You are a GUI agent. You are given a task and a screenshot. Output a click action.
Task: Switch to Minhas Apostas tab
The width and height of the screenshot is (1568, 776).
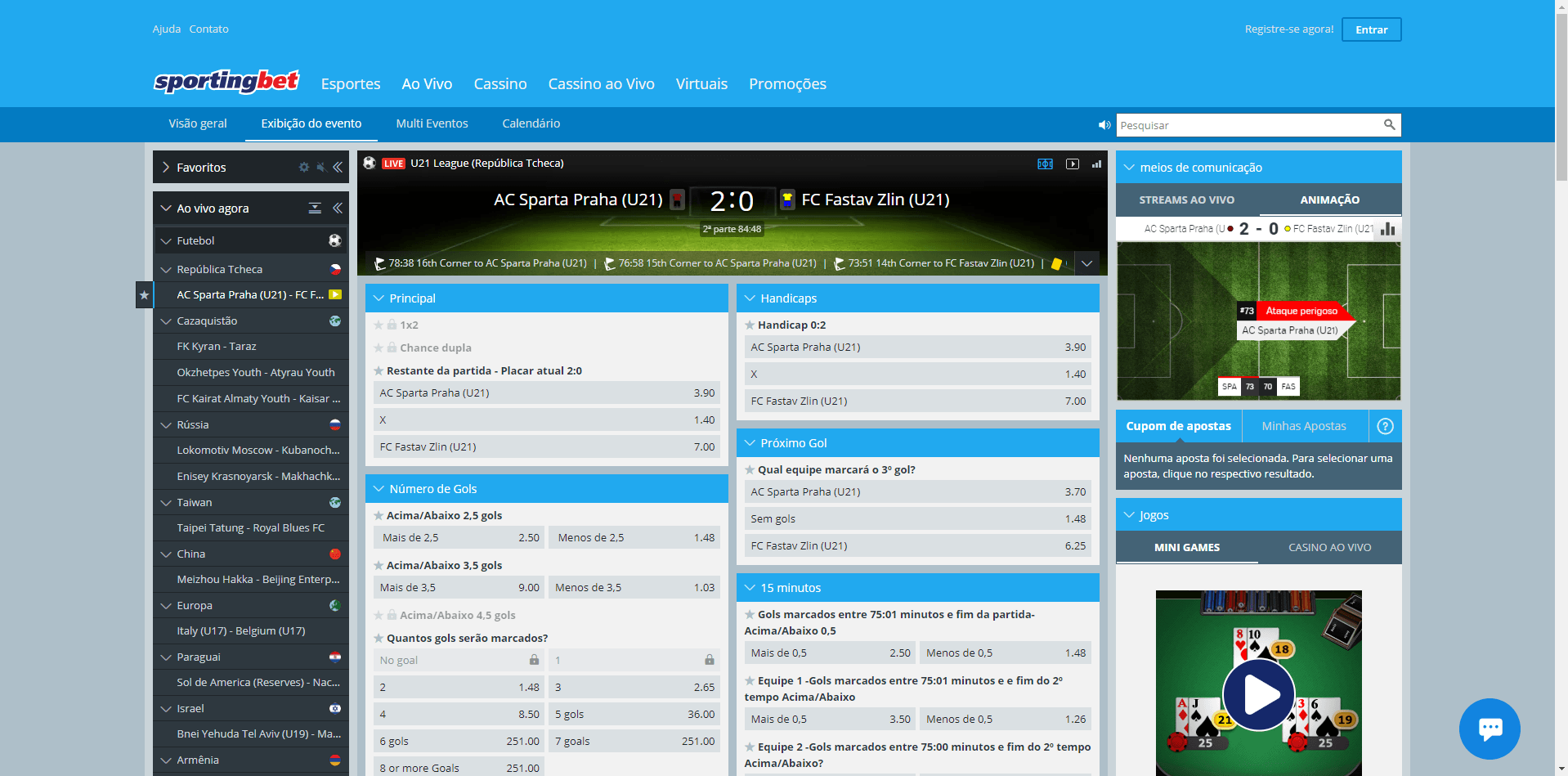(1304, 426)
